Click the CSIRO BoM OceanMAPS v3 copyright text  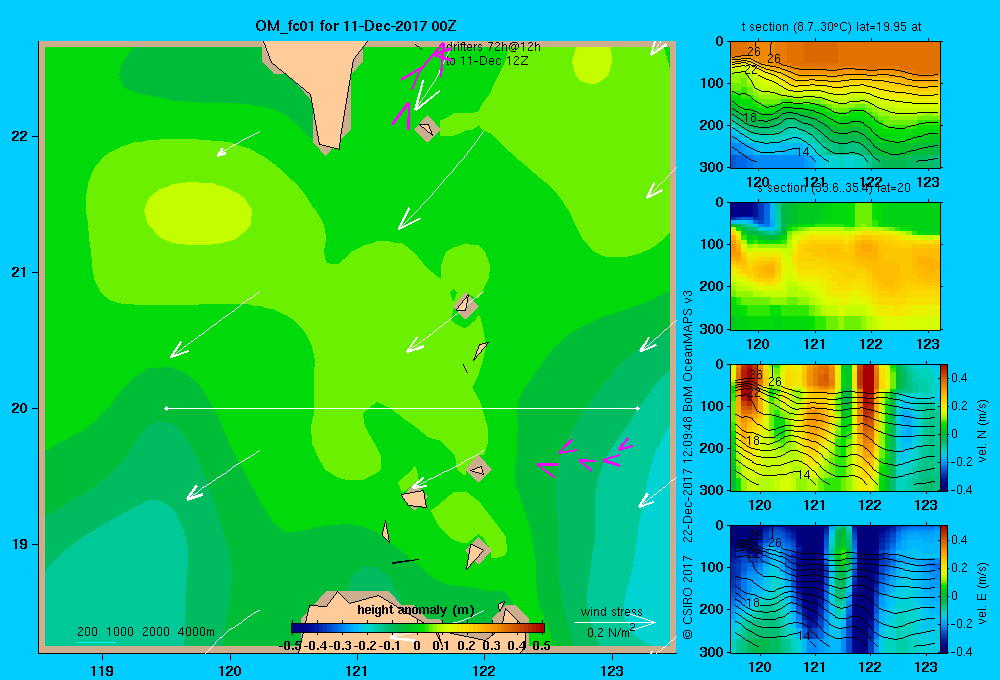pos(688,464)
